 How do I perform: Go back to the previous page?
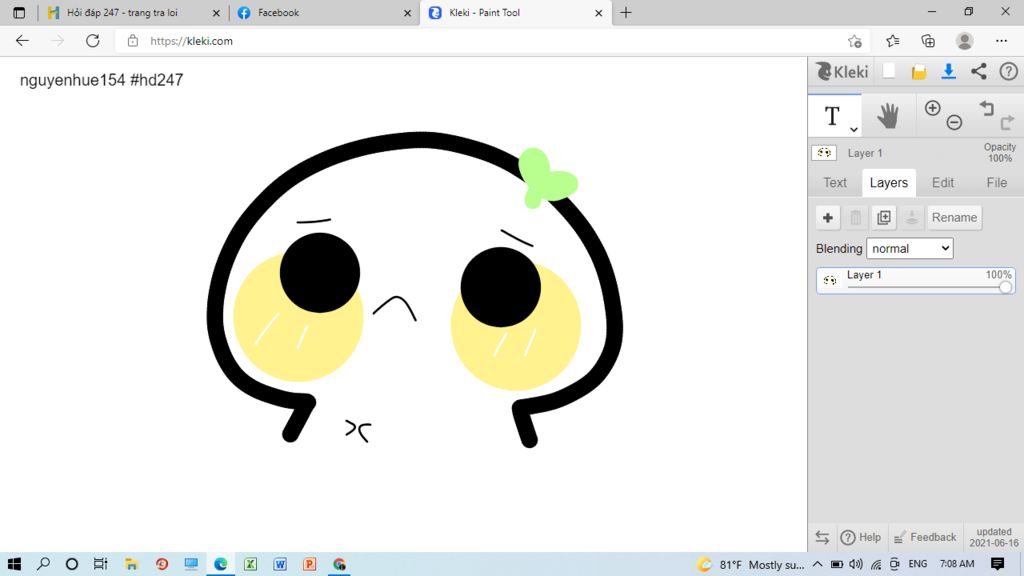pos(22,40)
